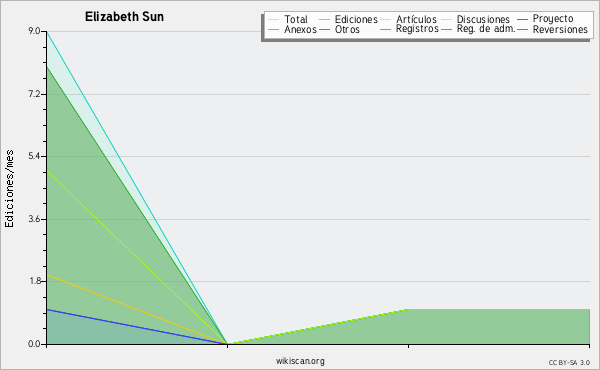Click the 7.2 y-axis value
Image resolution: width=600 pixels, height=370 pixels.
34,94
